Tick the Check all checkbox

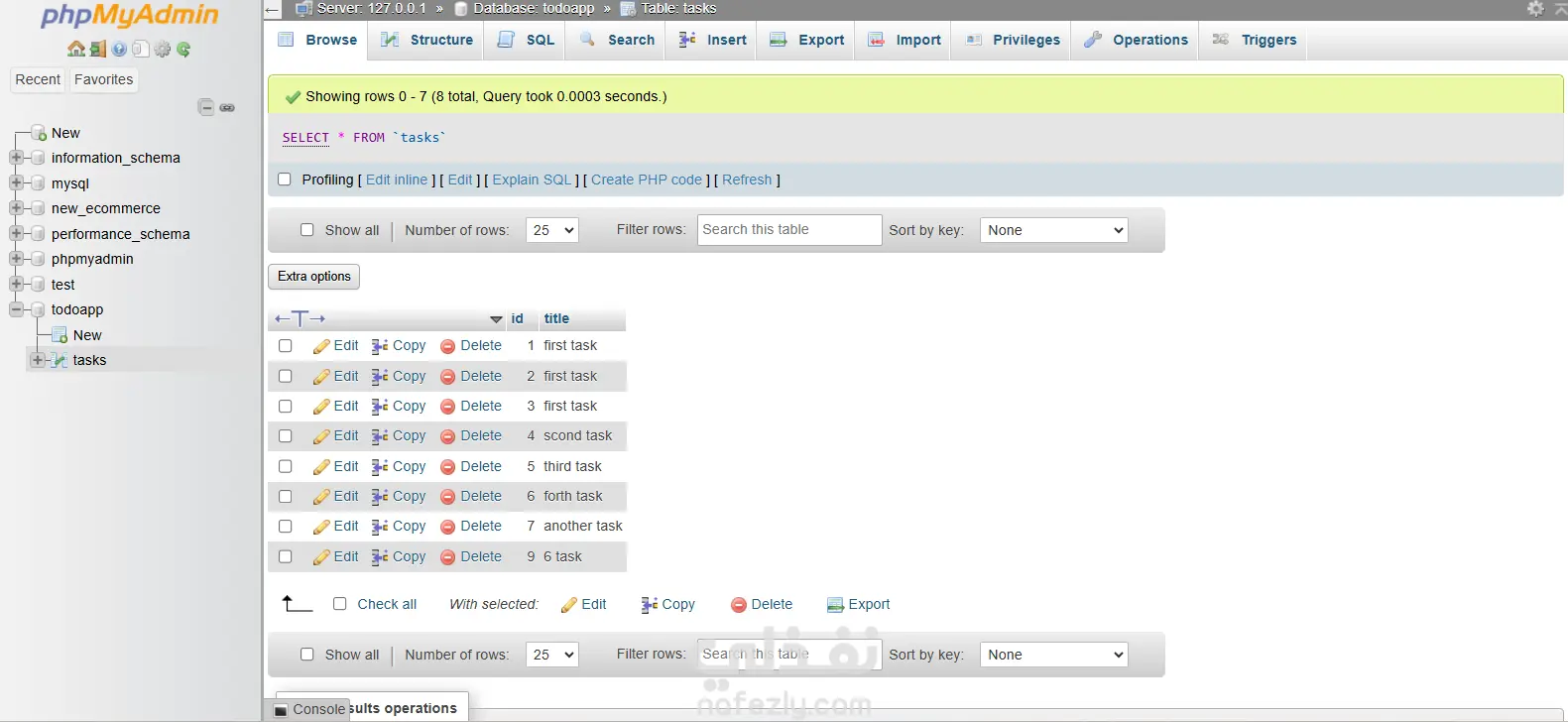pos(340,604)
